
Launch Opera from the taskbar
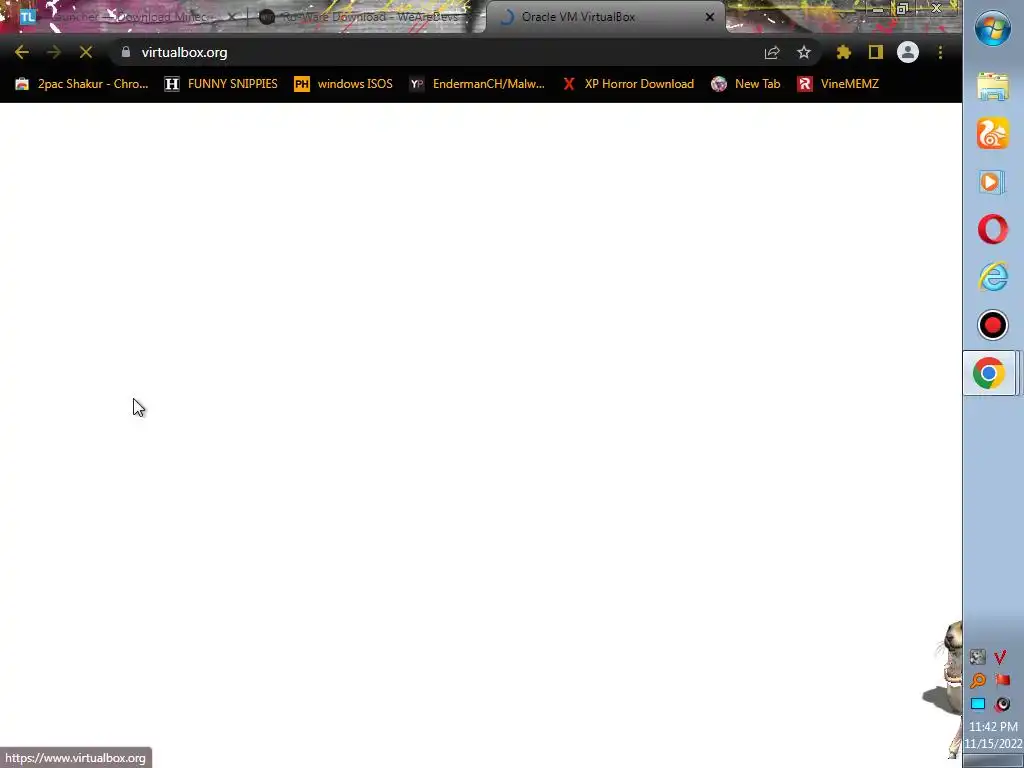point(993,229)
